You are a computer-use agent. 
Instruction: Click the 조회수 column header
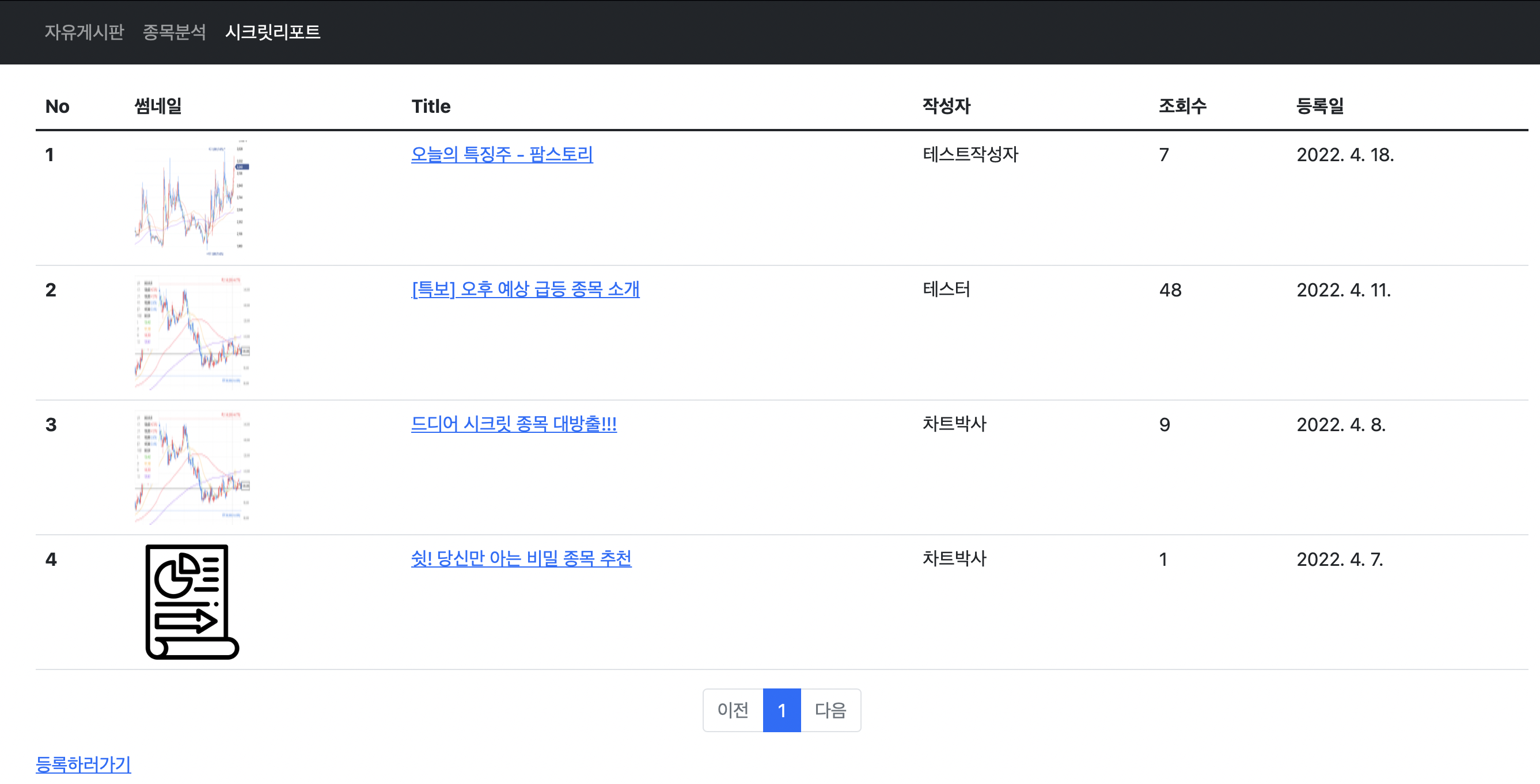point(1182,106)
